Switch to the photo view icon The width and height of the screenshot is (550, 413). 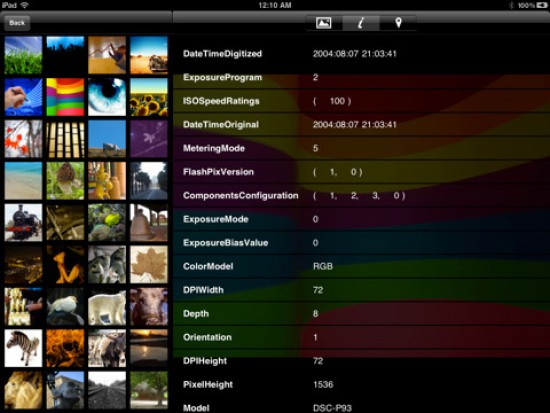coord(323,23)
